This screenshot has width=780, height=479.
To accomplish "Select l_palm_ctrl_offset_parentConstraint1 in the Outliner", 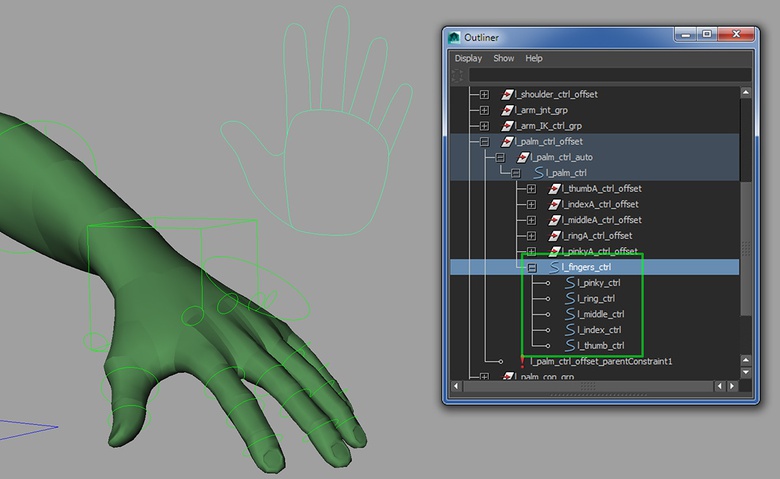I will [601, 361].
